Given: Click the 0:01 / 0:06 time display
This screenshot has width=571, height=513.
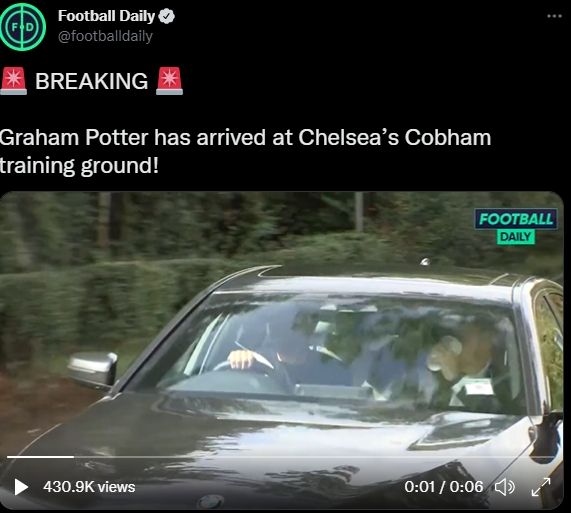Looking at the screenshot, I should coord(444,487).
